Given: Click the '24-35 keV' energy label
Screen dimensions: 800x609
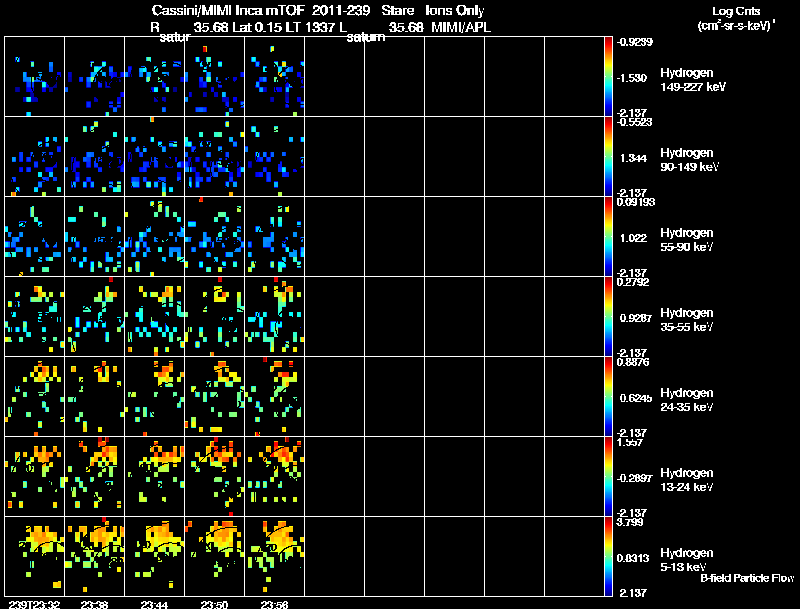Looking at the screenshot, I should (x=686, y=407).
